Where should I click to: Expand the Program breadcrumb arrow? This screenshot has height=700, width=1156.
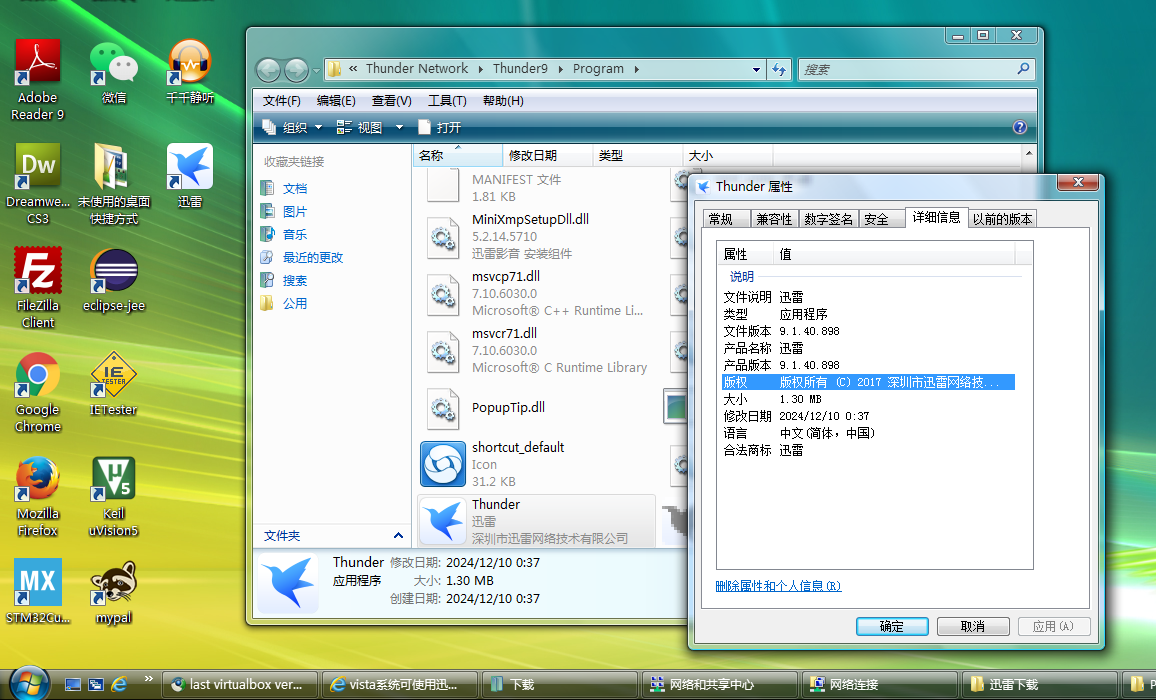coord(636,69)
